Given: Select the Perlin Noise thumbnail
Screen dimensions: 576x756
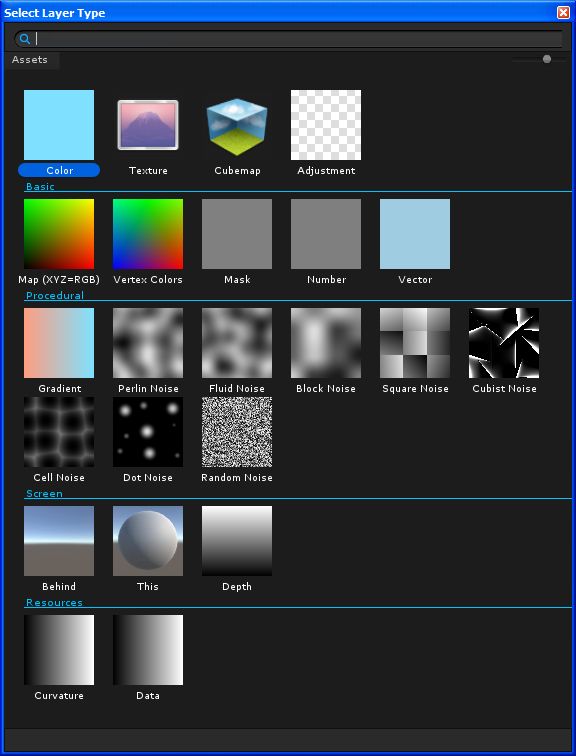Looking at the screenshot, I should (148, 343).
